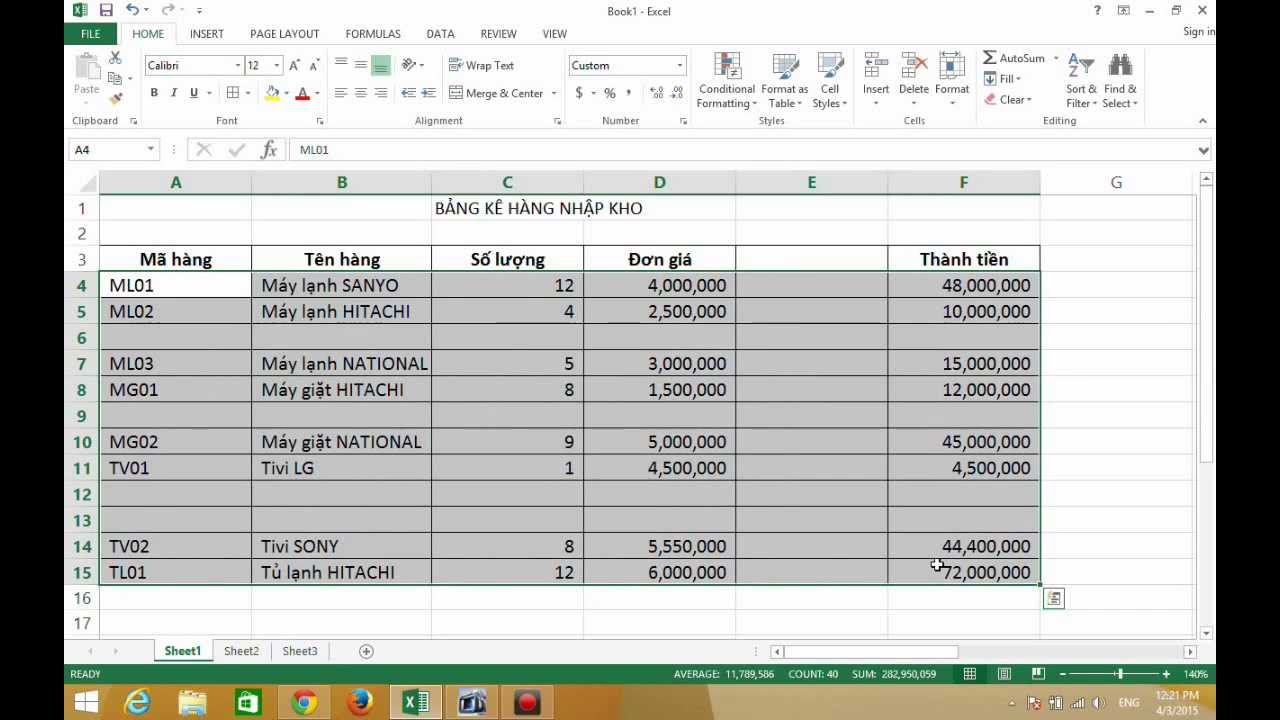Toggle Middle Align
The image size is (1280, 720).
(361, 65)
